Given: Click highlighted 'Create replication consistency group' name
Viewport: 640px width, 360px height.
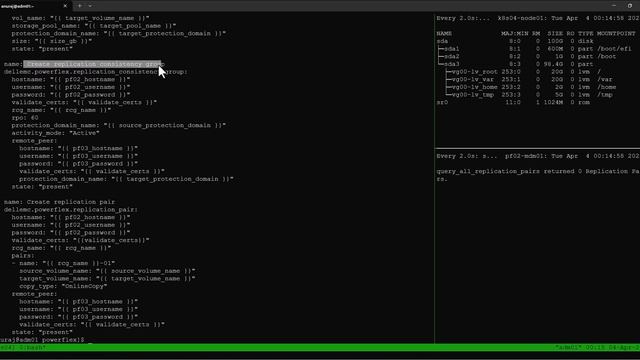Looking at the screenshot, I should click(x=94, y=64).
